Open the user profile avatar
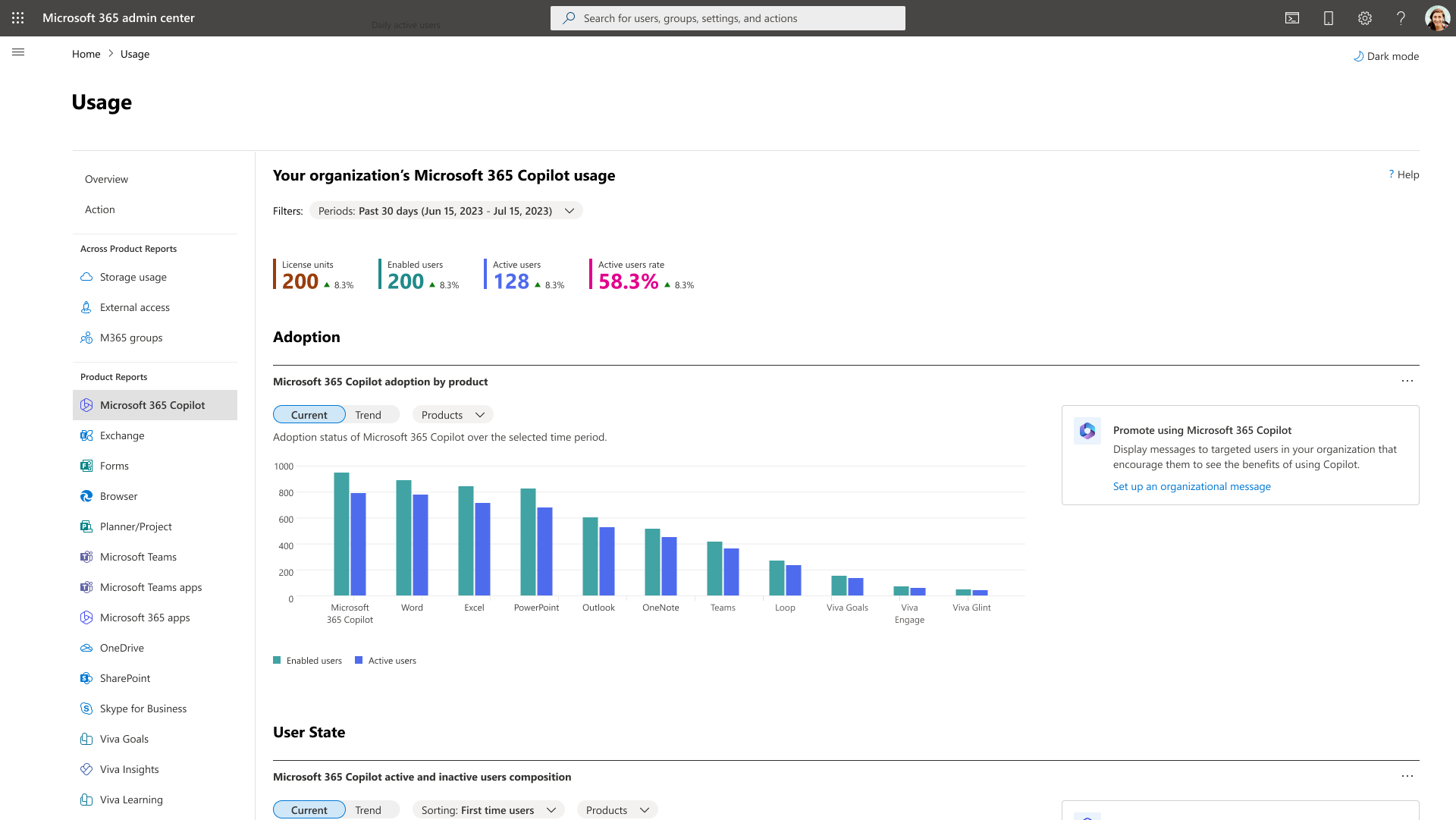The image size is (1456, 820). (1437, 18)
